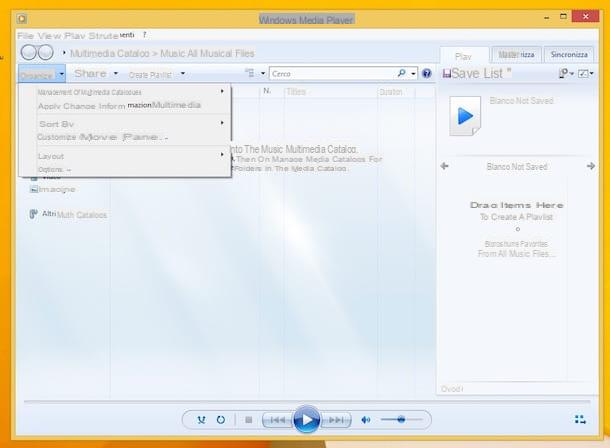The width and height of the screenshot is (610, 448).
Task: Click the left arrow beside Blanco Not Saved
Action: coord(445,166)
